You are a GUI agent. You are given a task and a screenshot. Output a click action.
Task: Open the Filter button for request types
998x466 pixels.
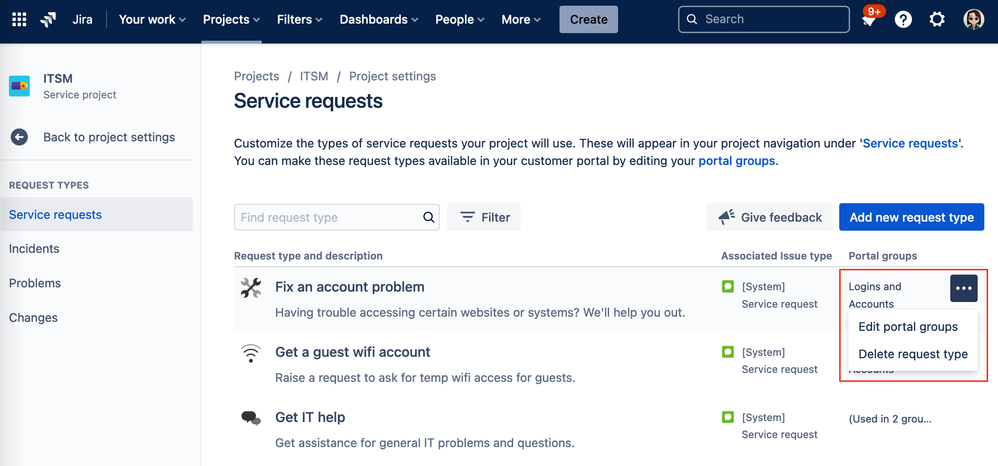tap(484, 217)
